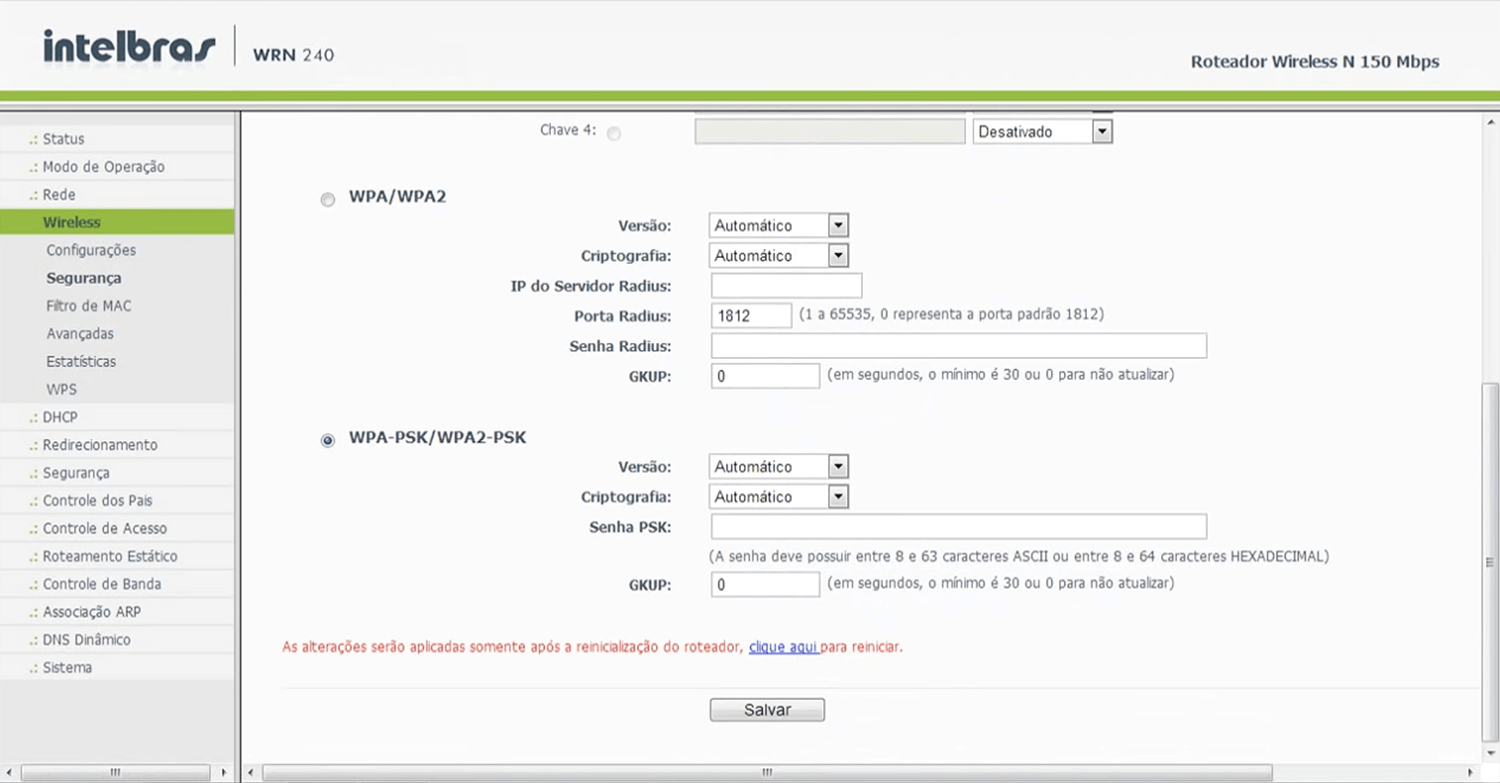The image size is (1500, 783).
Task: Open WPA-PSK Criptografia dropdown
Action: 779,497
